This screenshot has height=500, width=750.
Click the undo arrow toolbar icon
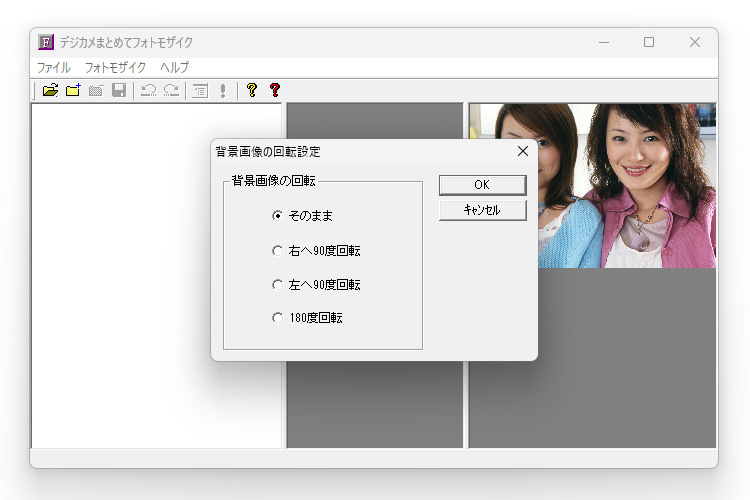click(148, 90)
